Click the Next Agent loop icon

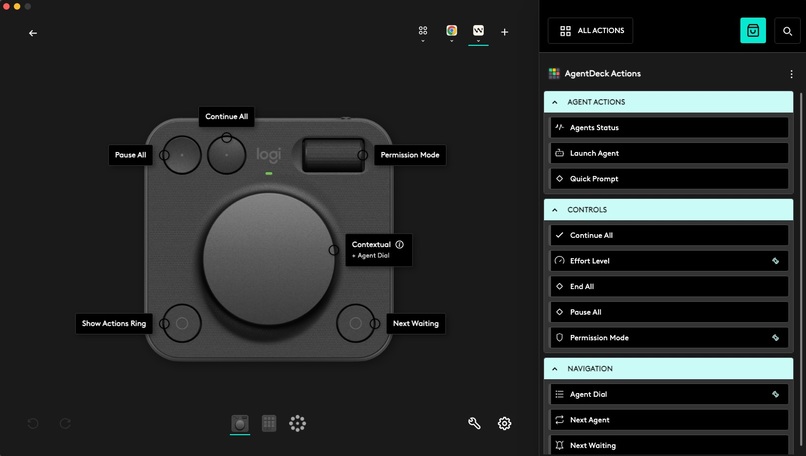pos(559,420)
